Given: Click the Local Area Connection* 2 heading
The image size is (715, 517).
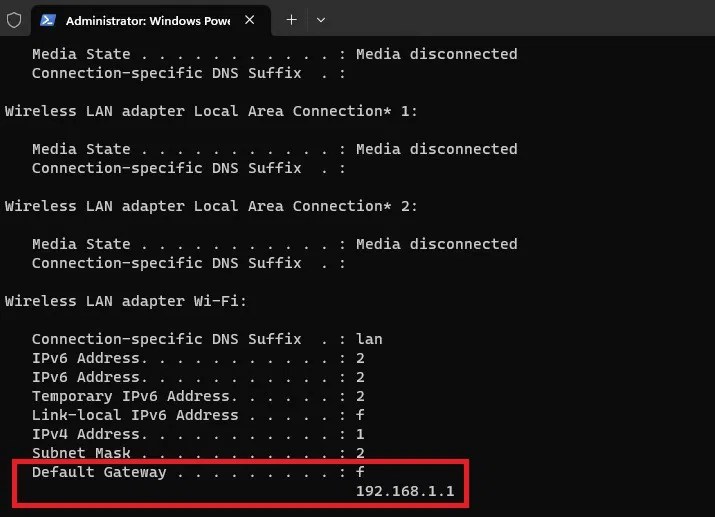Looking at the screenshot, I should click(211, 206).
